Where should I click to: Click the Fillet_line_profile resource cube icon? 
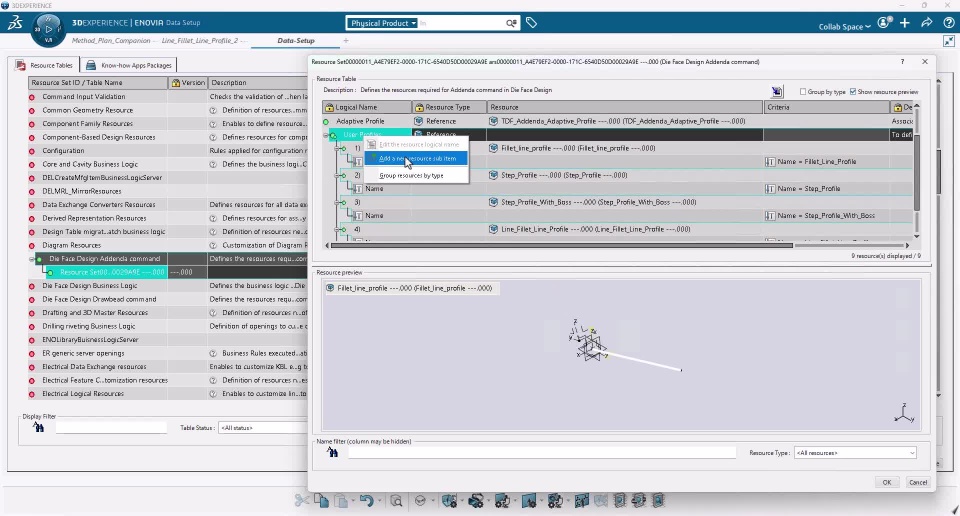(493, 148)
